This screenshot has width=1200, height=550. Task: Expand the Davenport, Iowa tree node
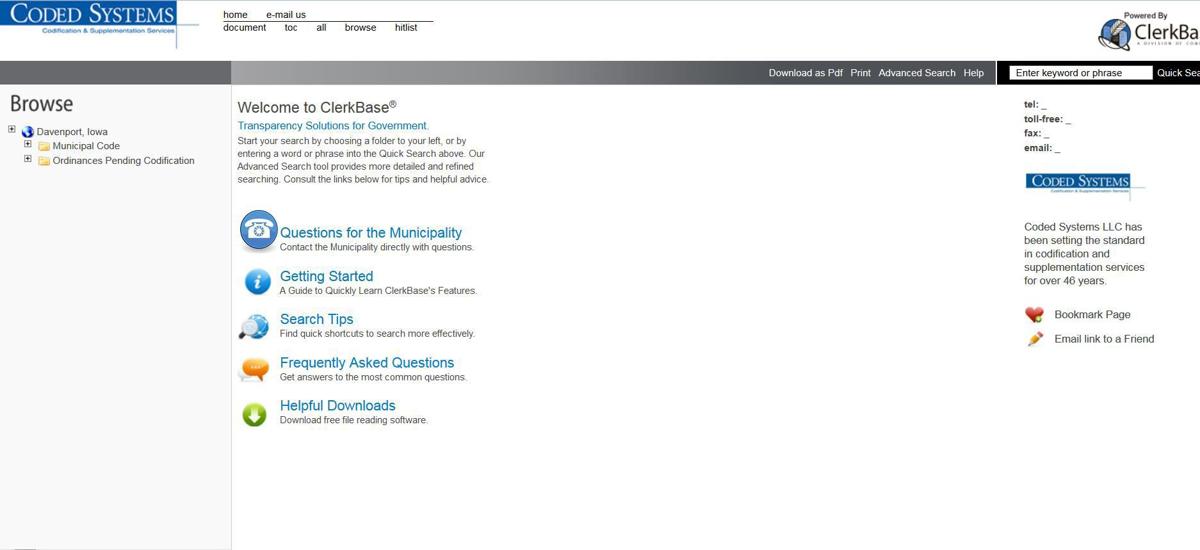pos(12,129)
